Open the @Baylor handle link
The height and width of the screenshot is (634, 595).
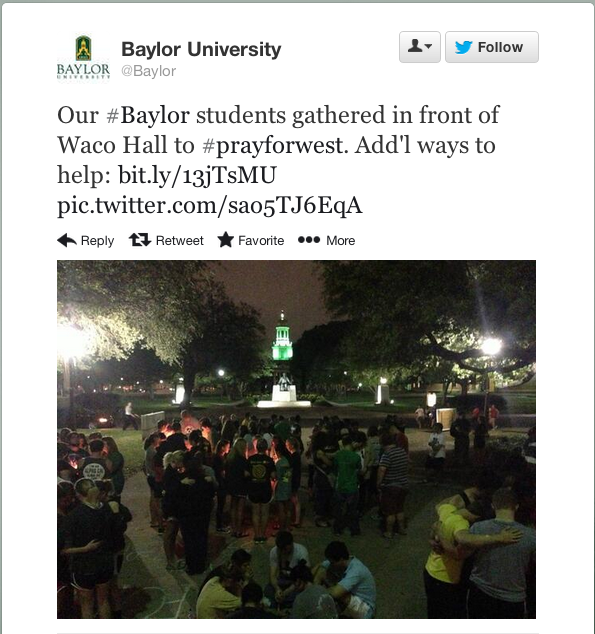[148, 71]
